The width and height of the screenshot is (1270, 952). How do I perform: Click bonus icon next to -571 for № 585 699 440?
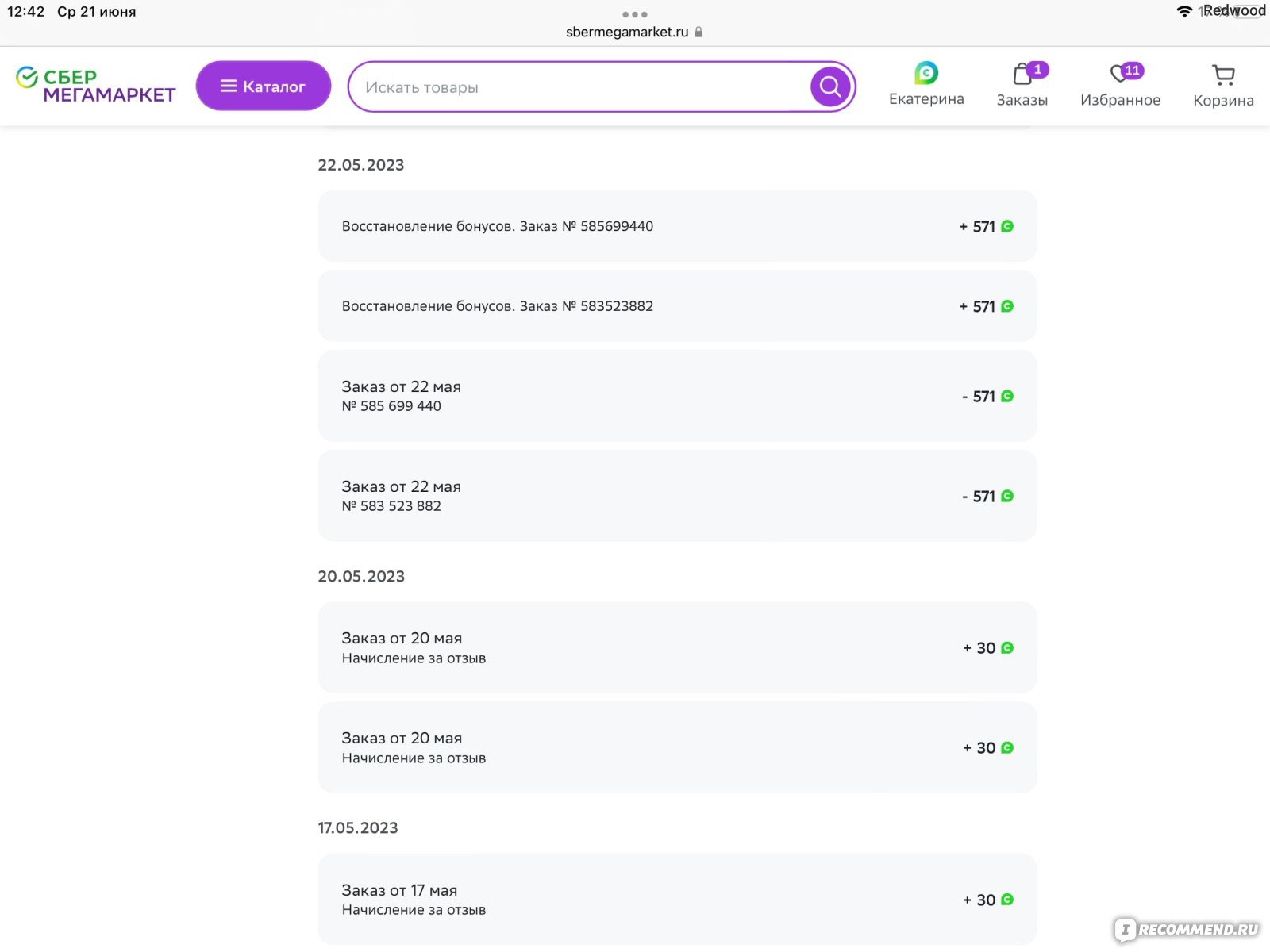1007,396
